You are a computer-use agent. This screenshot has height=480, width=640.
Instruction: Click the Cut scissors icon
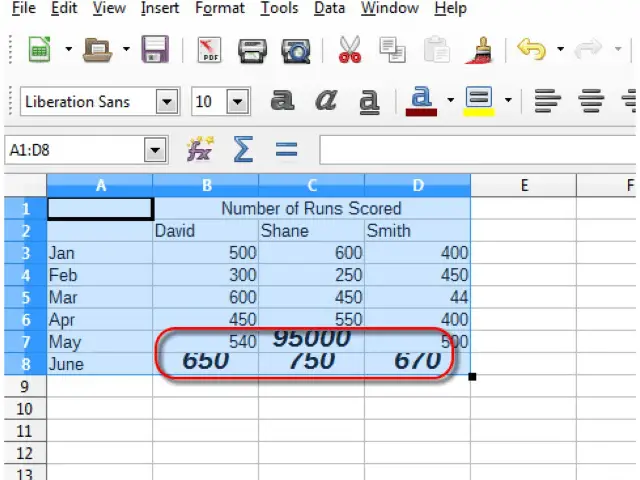tap(350, 49)
